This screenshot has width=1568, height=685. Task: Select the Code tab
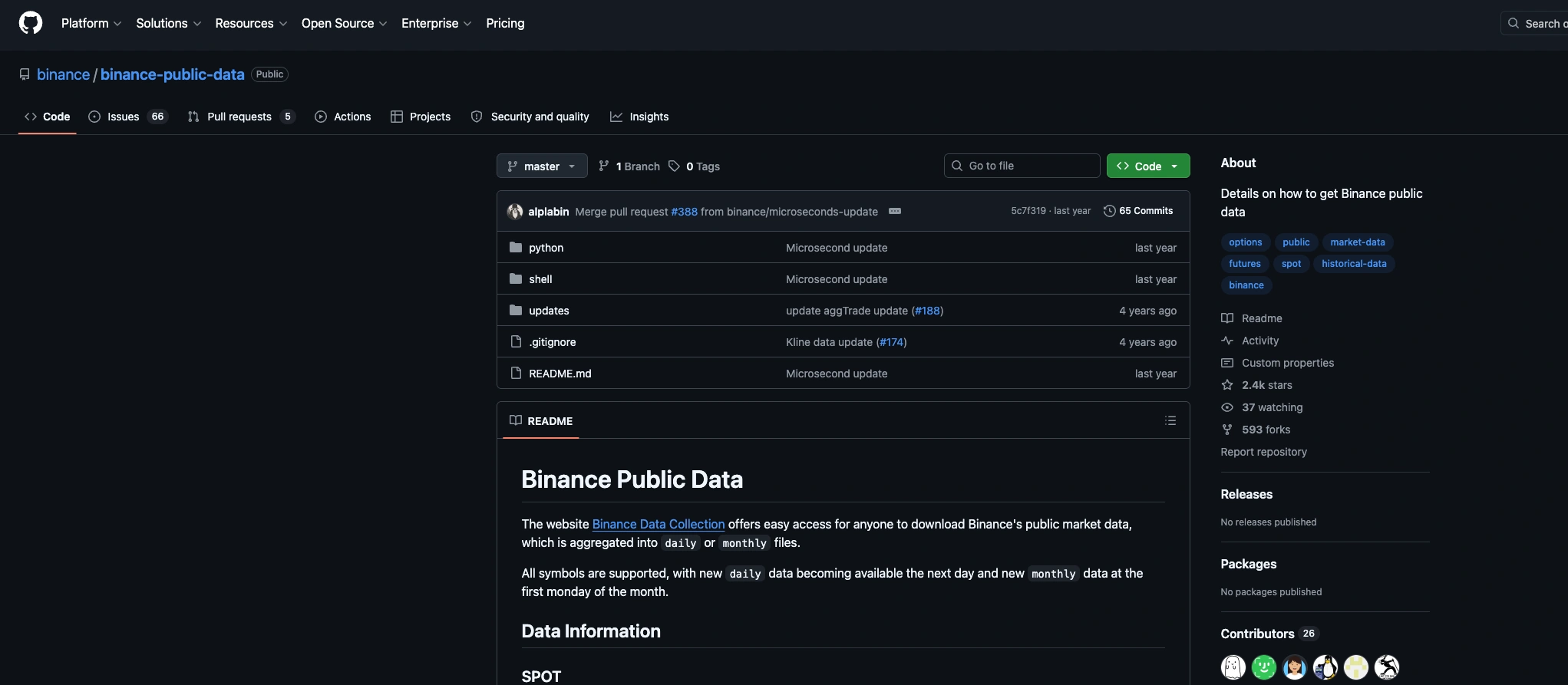pyautogui.click(x=48, y=117)
